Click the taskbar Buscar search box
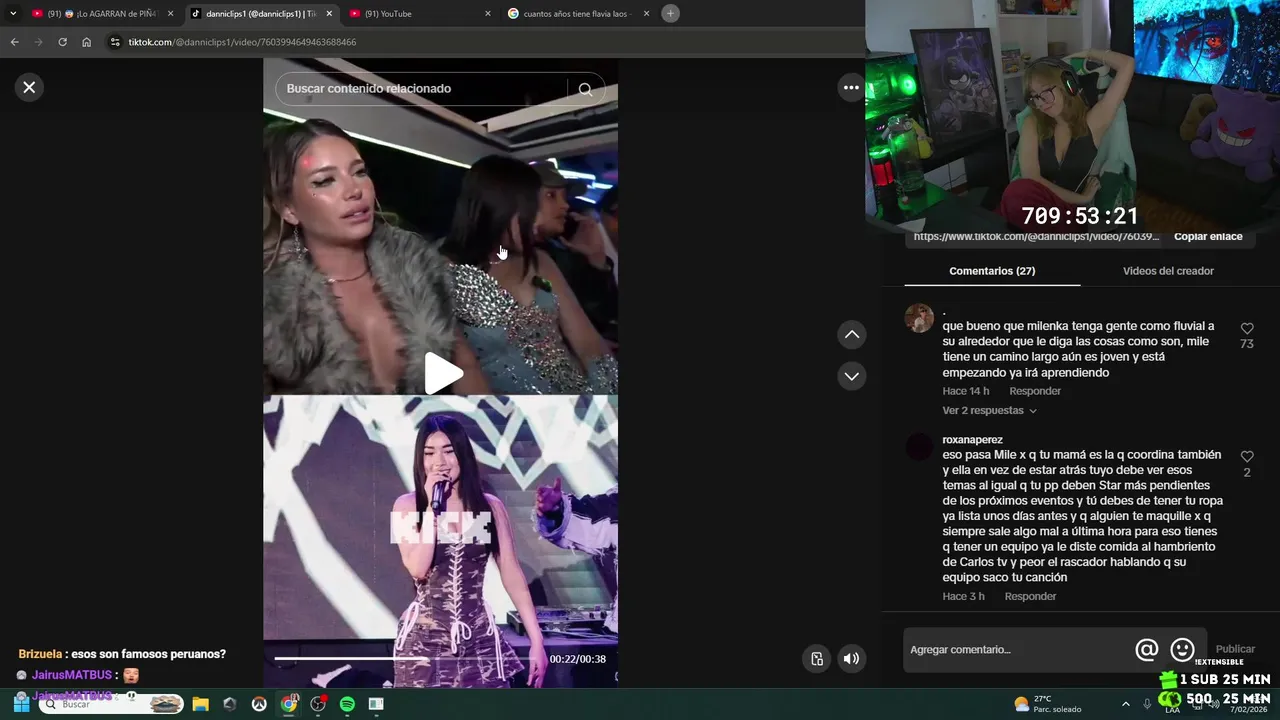The image size is (1280, 720). click(x=112, y=704)
